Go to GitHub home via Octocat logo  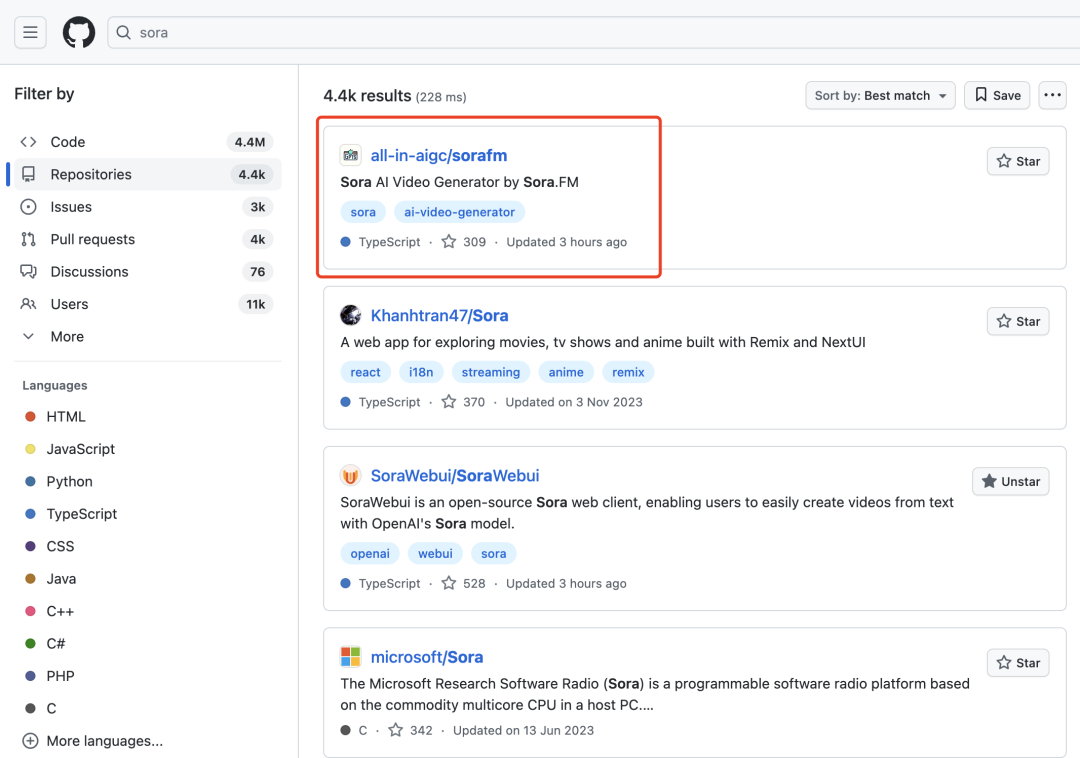[79, 32]
